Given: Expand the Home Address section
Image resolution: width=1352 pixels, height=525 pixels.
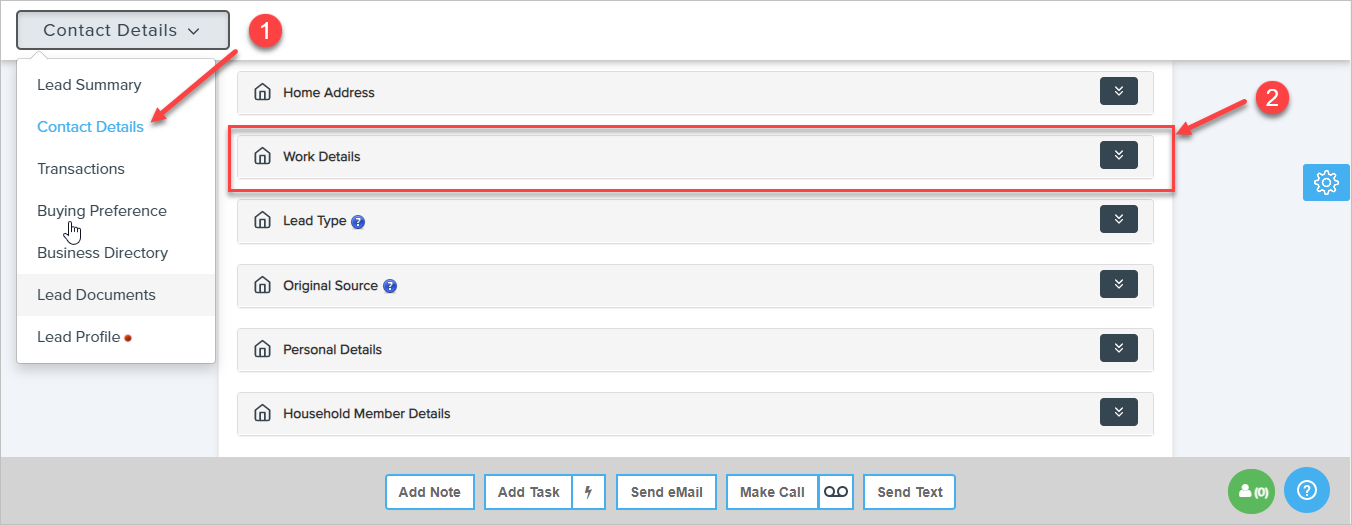Looking at the screenshot, I should 1118,92.
